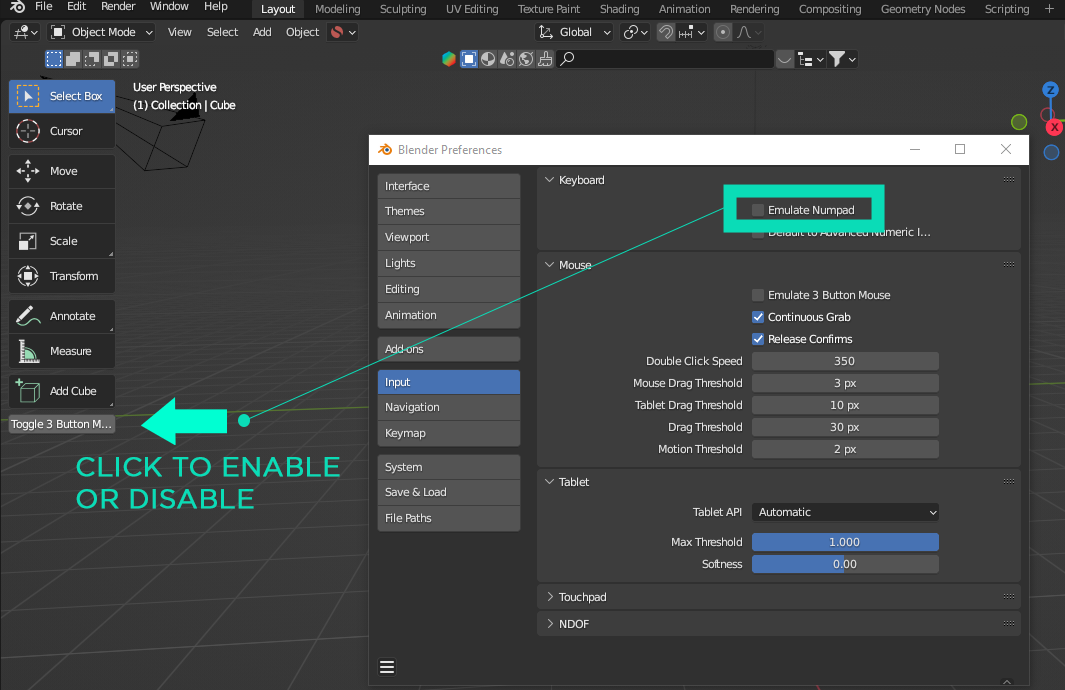
Task: Open the Tablet API Automatic dropdown
Action: [845, 512]
